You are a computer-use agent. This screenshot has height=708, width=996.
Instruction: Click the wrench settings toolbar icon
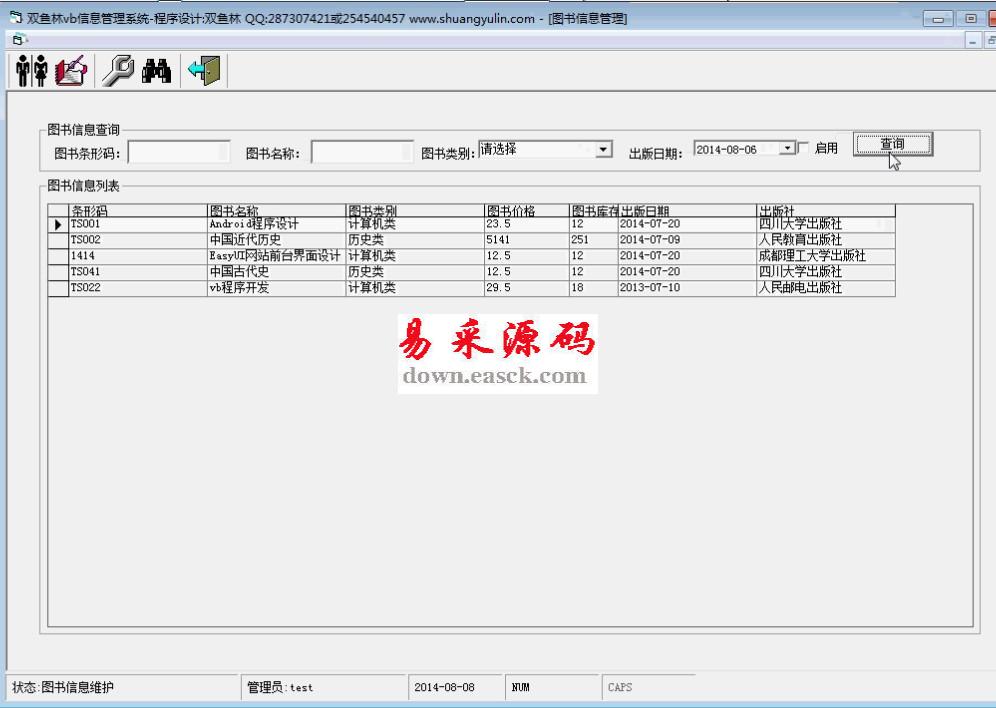pos(119,70)
